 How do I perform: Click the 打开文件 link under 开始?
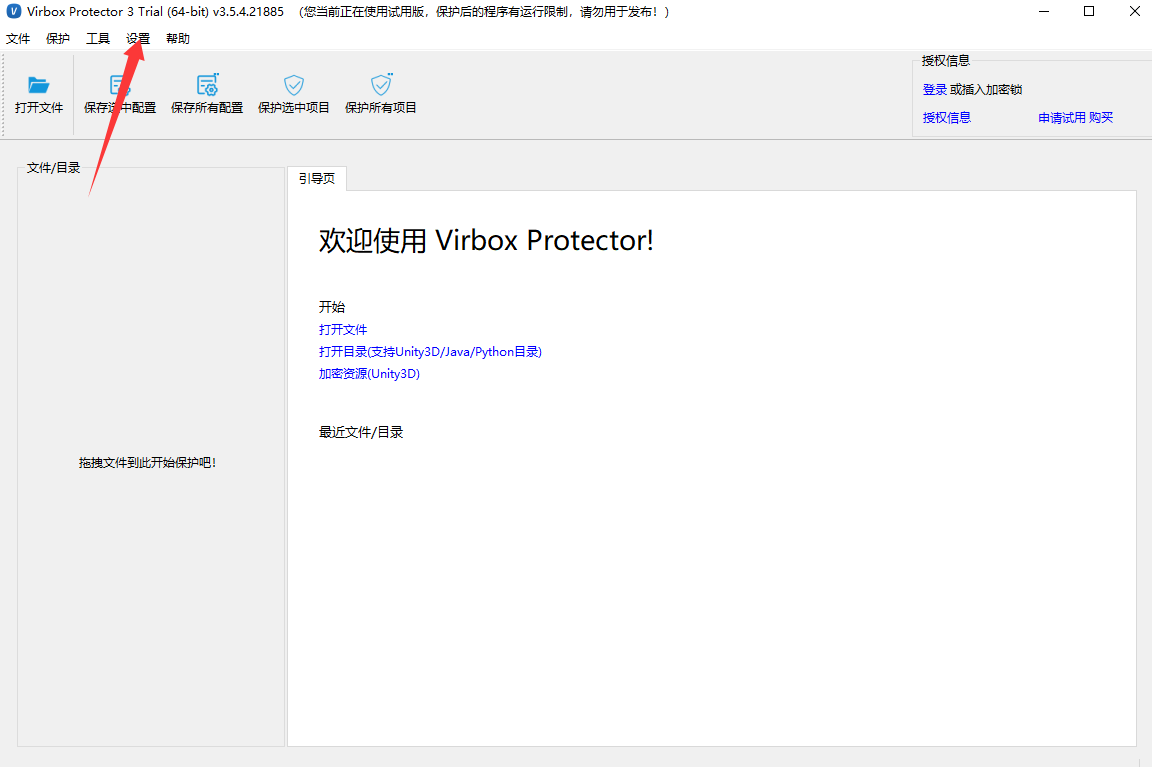tap(343, 330)
